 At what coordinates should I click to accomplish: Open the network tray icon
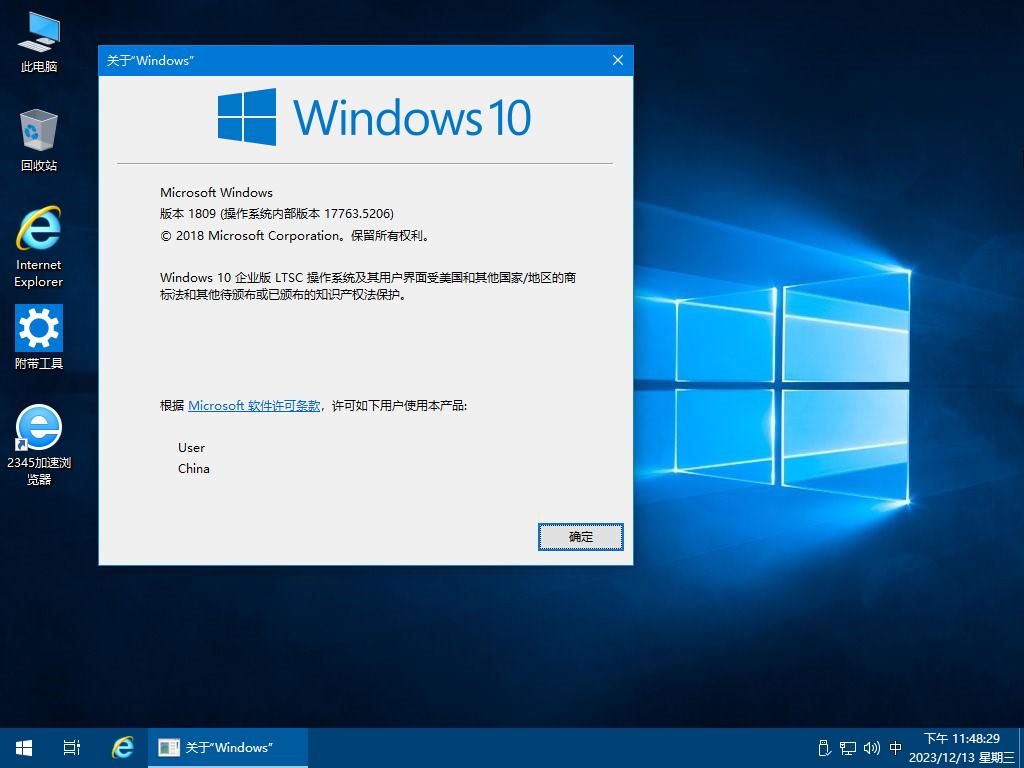click(848, 748)
